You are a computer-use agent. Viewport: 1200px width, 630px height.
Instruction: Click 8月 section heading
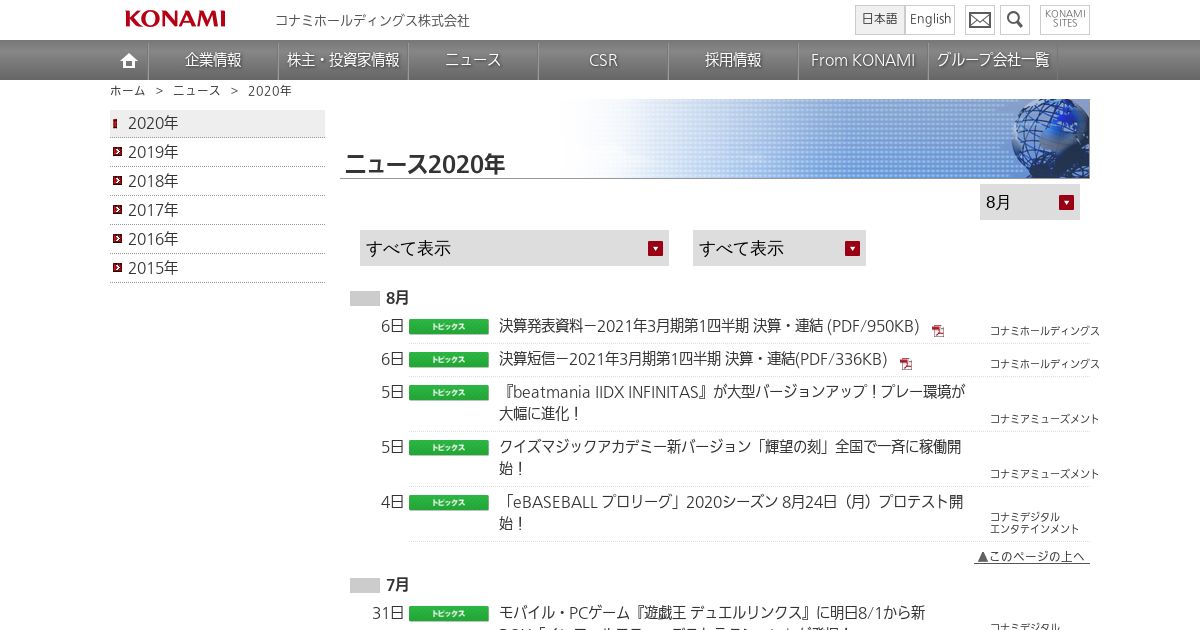click(397, 298)
